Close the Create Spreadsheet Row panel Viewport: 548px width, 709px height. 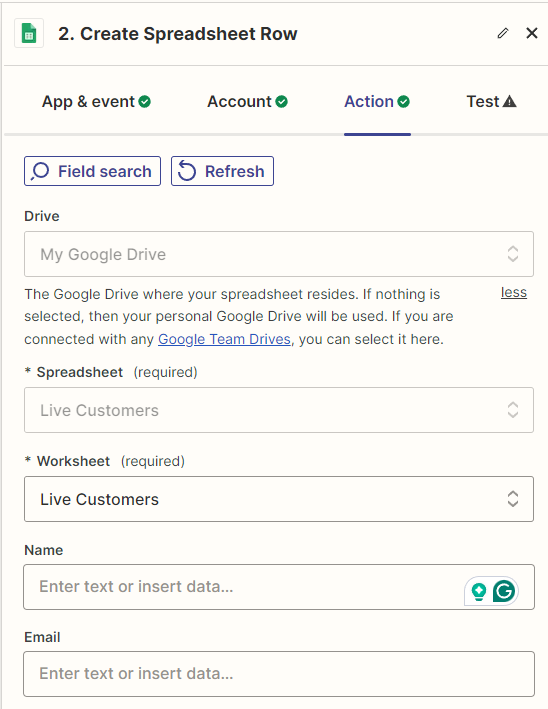tap(532, 33)
